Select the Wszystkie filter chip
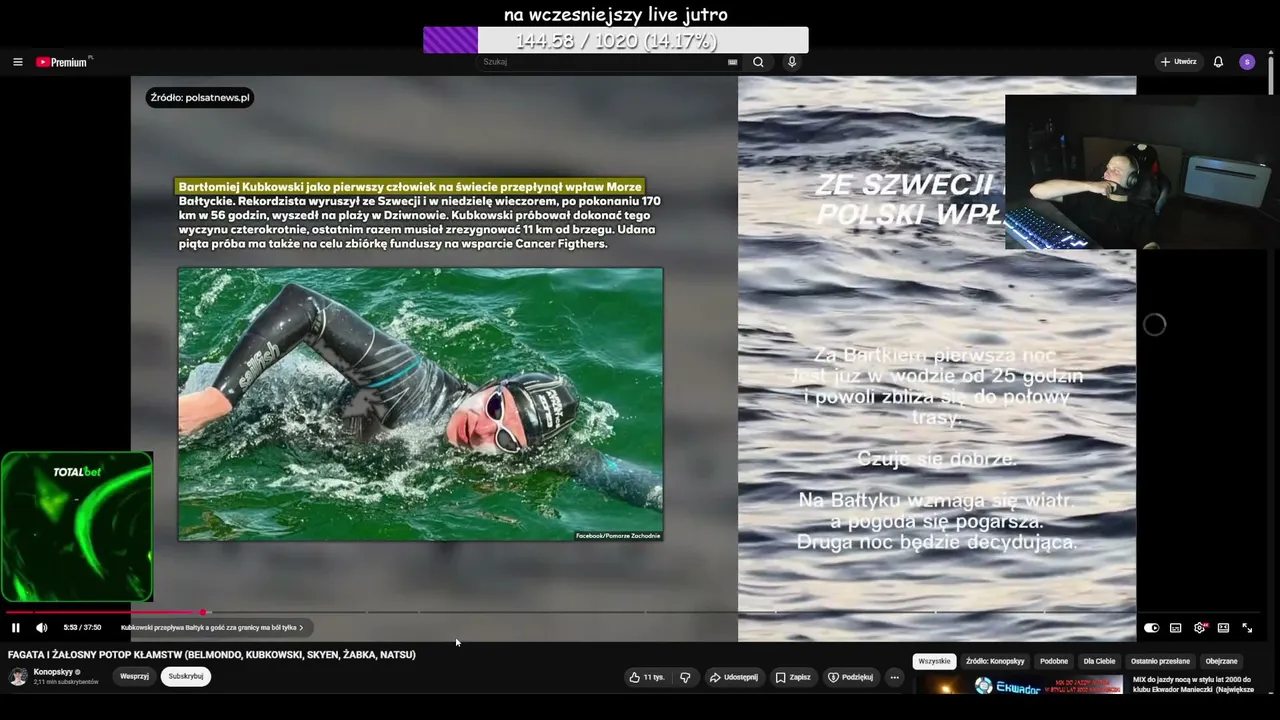Viewport: 1280px width, 720px height. [935, 661]
